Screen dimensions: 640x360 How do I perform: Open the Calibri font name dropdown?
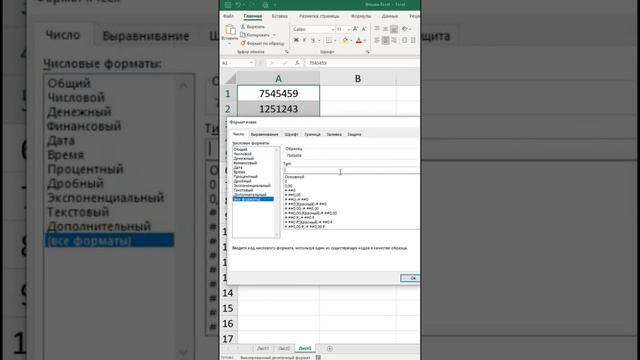tap(333, 29)
